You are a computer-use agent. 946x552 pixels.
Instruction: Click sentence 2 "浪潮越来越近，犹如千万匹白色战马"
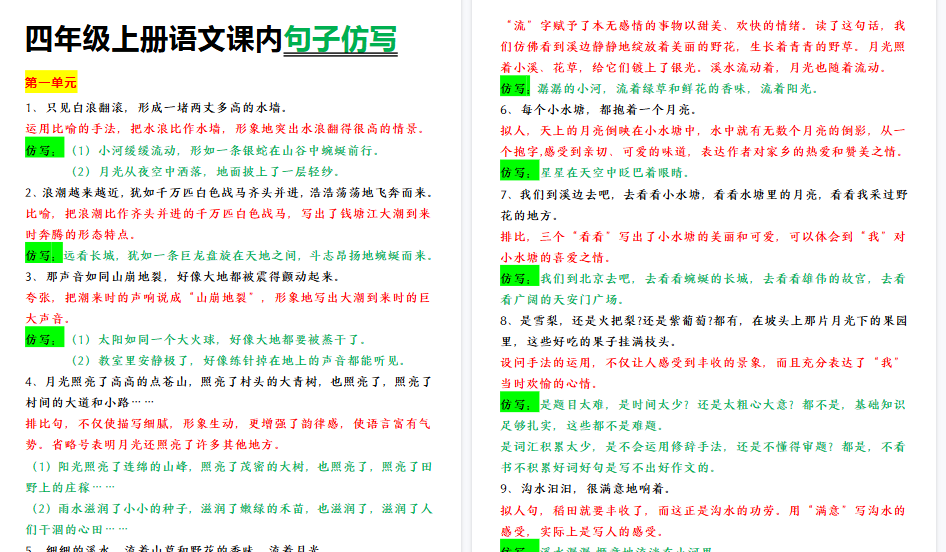pos(229,192)
